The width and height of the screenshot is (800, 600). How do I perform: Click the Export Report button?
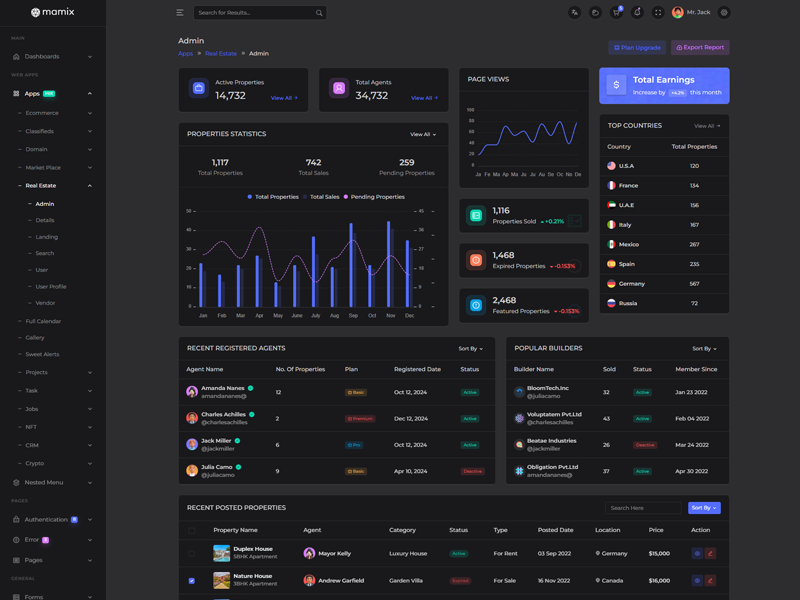(700, 47)
